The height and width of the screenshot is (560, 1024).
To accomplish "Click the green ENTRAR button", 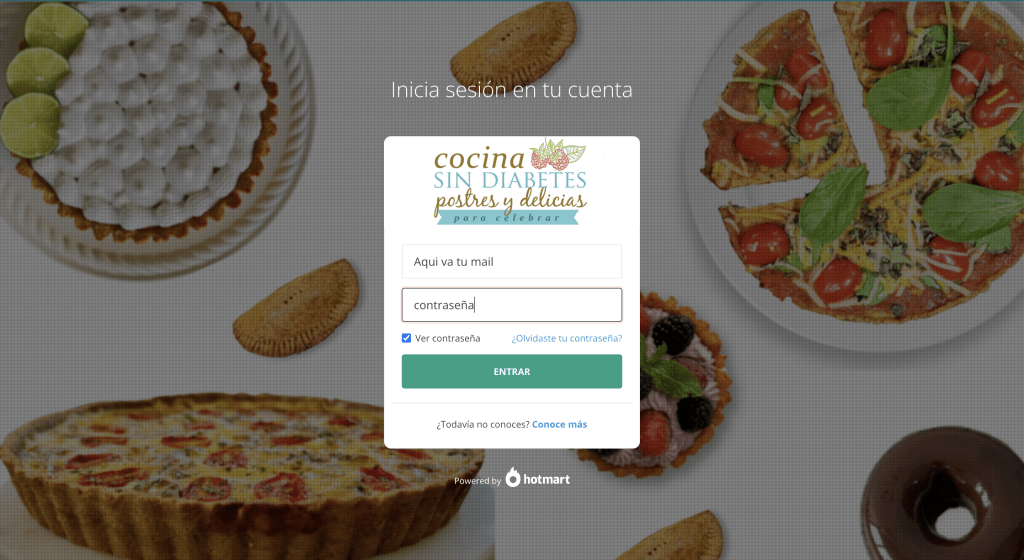I will tap(511, 371).
